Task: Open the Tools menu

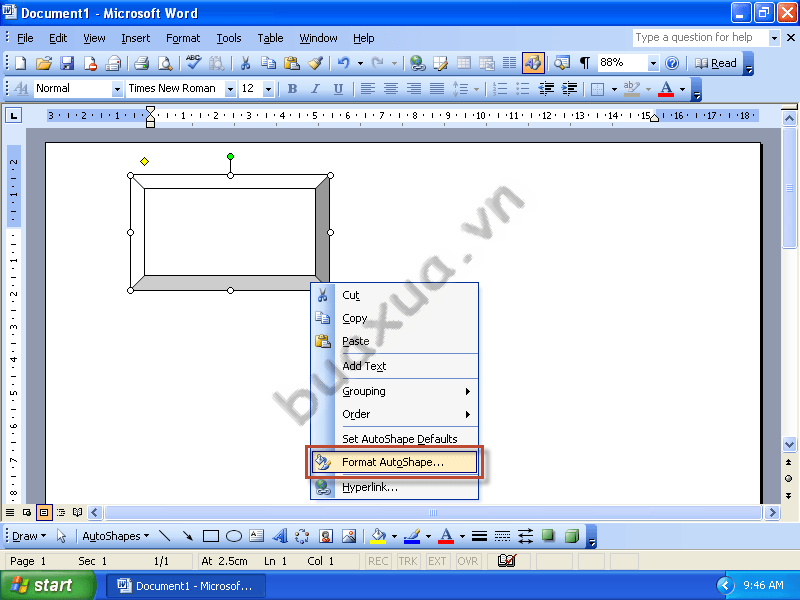Action: tap(229, 38)
